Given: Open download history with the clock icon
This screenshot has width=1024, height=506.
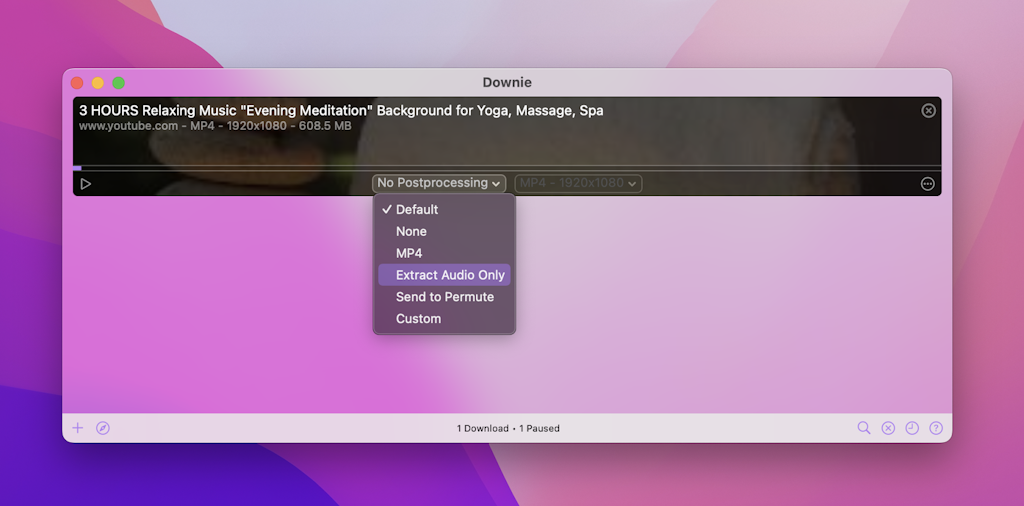Looking at the screenshot, I should pos(912,428).
